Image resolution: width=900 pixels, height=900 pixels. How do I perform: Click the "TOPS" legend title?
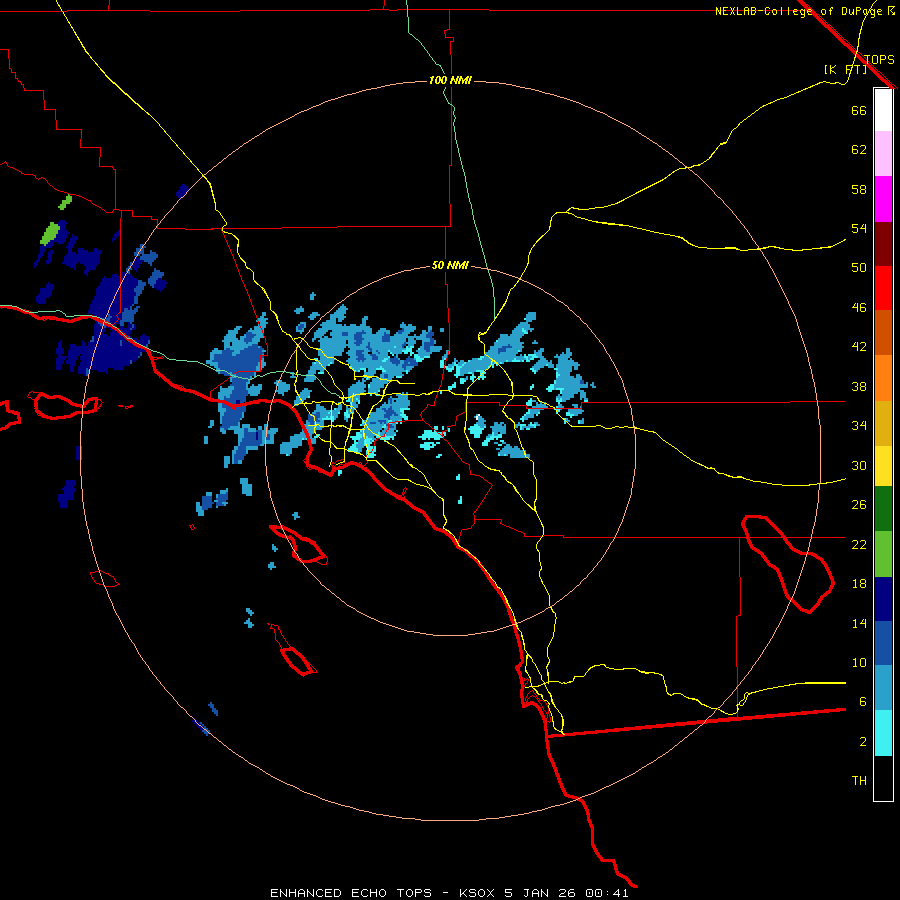(879, 60)
